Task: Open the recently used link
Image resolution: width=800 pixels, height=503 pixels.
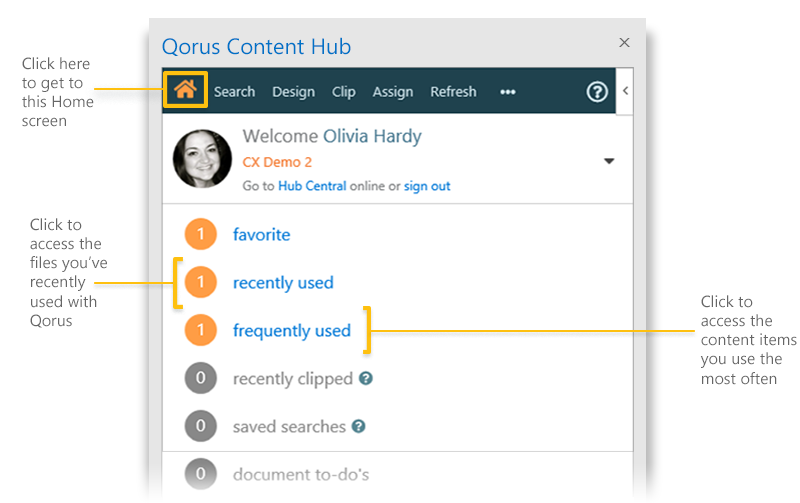Action: click(283, 283)
